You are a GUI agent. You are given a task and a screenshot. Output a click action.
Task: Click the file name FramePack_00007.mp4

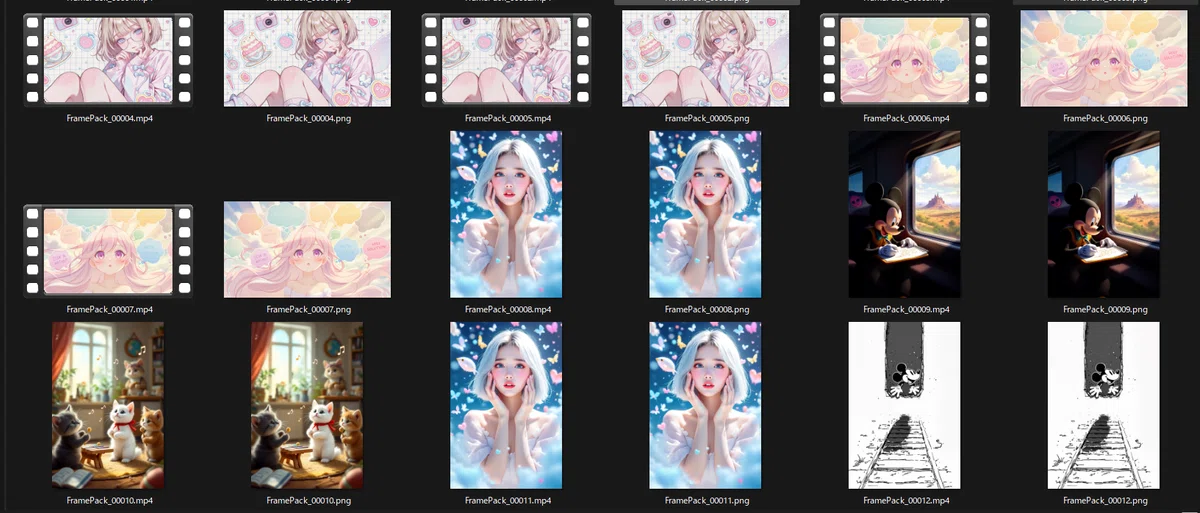(x=109, y=309)
